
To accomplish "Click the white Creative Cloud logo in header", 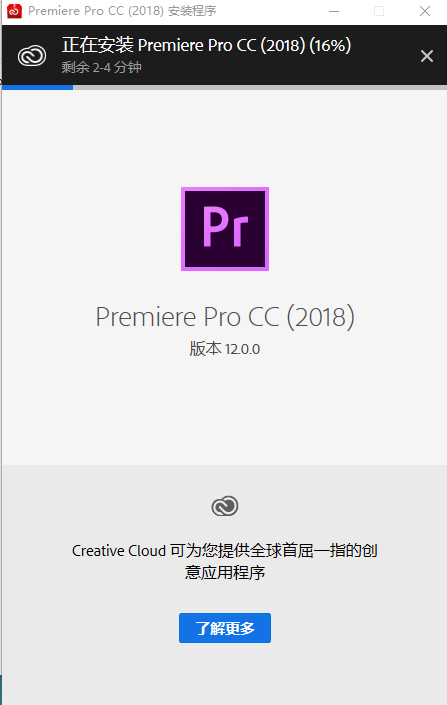I will pyautogui.click(x=32, y=56).
